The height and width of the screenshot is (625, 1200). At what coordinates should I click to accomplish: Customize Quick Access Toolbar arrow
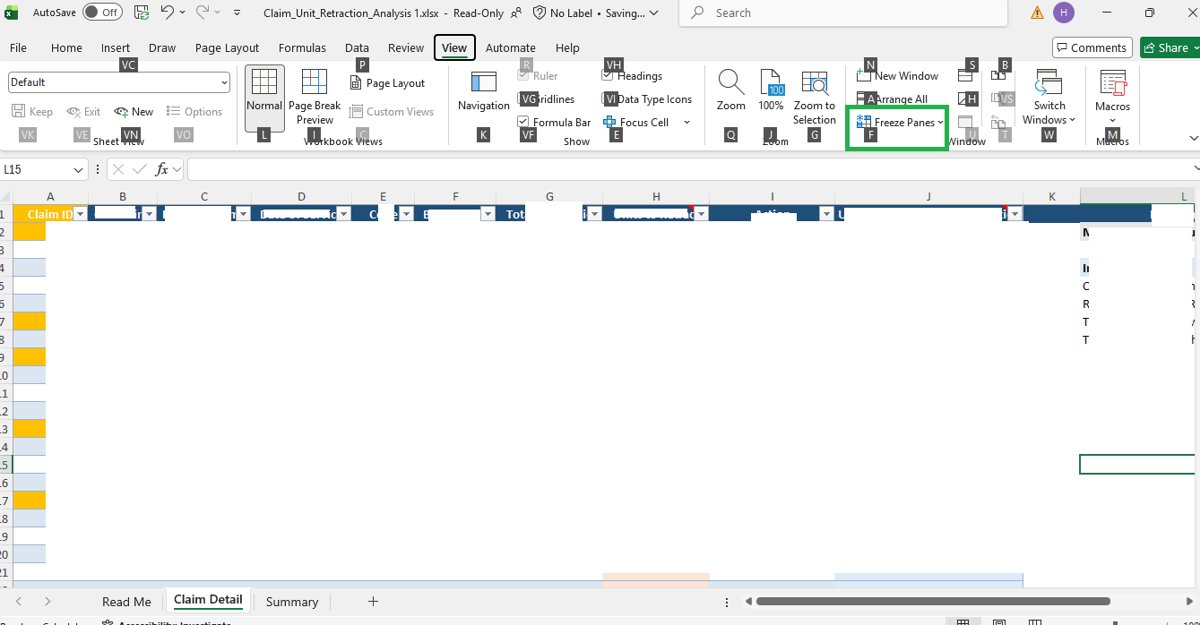[x=237, y=13]
